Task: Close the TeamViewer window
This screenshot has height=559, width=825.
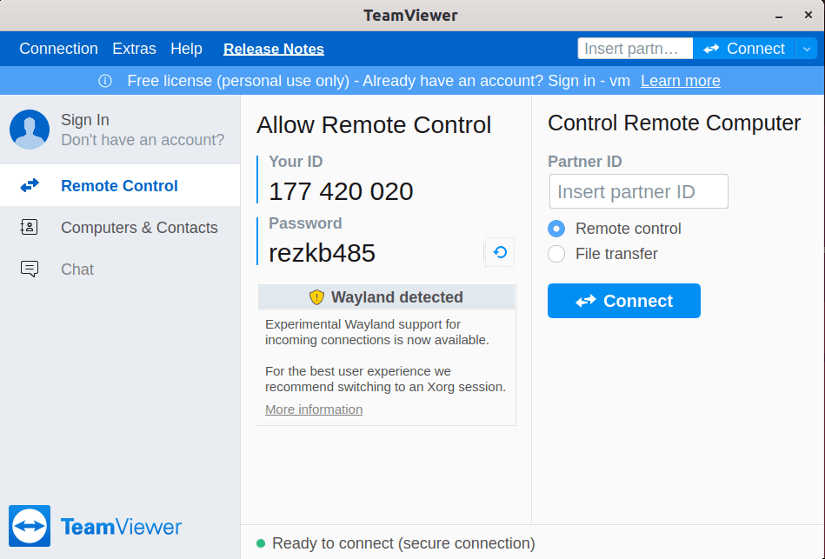Action: pos(808,15)
